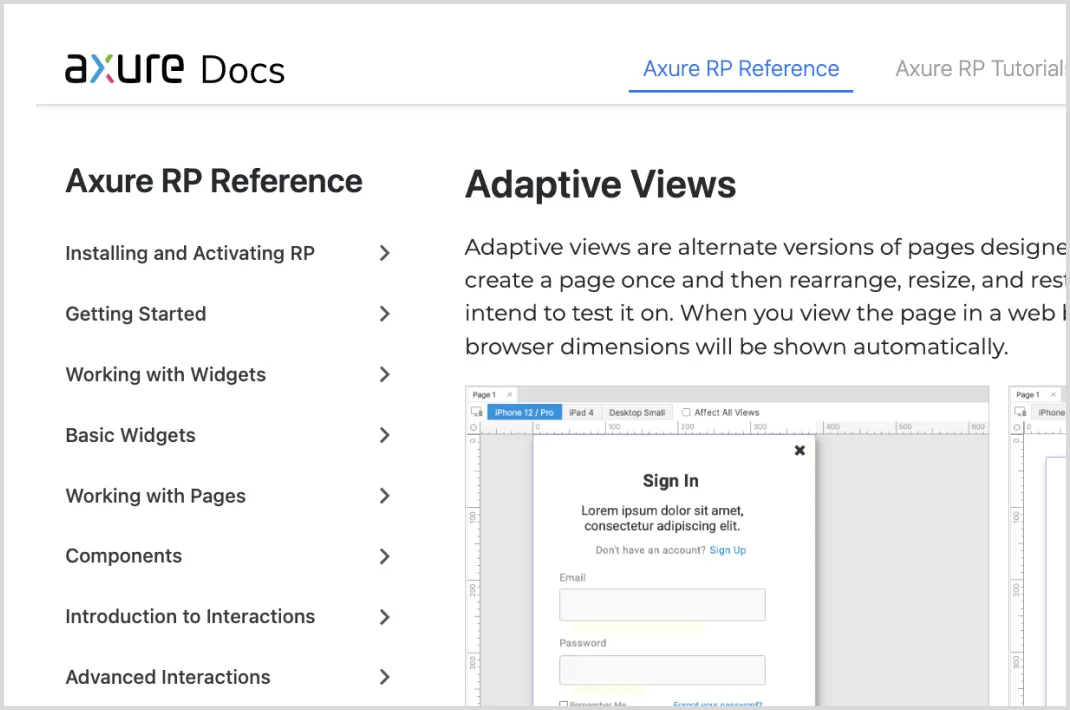This screenshot has width=1070, height=710.
Task: Open the Axure RP Tutorials tab
Action: tap(980, 69)
